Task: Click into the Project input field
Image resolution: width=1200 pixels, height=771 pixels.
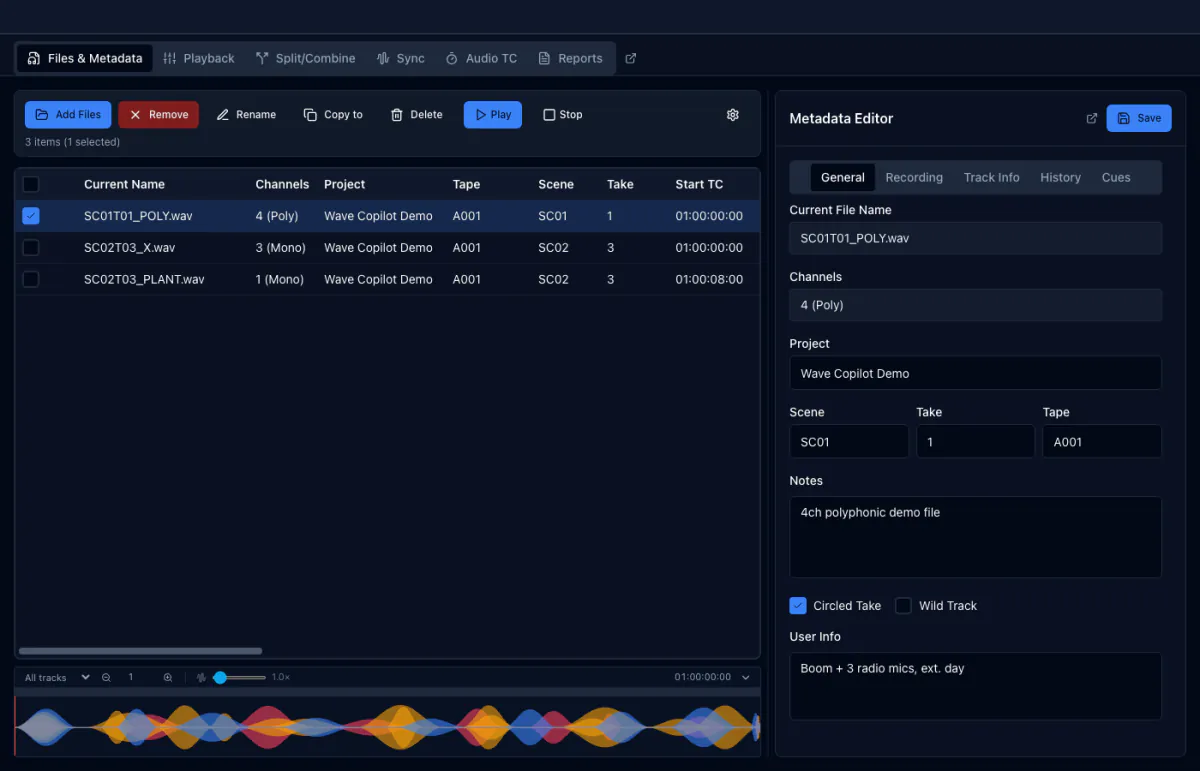Action: (975, 373)
